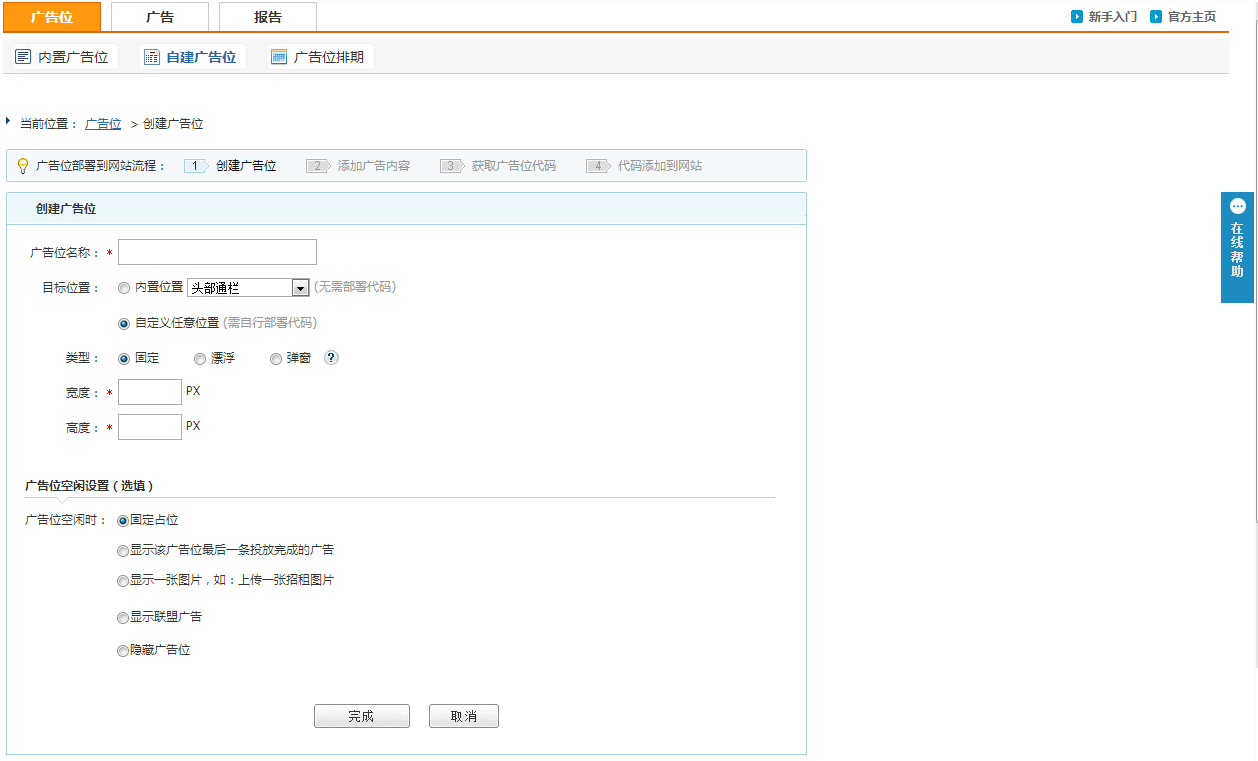Click the lightbulb tip icon in workflow bar
Screen dimensions: 1258x761
pos(23,166)
